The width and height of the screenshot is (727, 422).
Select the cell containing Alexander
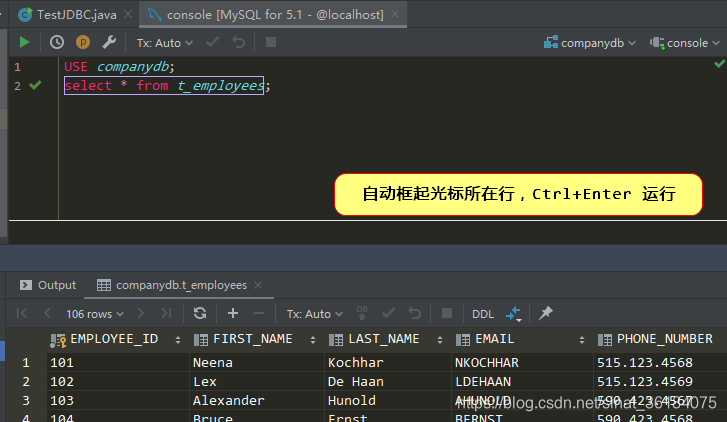click(256, 401)
